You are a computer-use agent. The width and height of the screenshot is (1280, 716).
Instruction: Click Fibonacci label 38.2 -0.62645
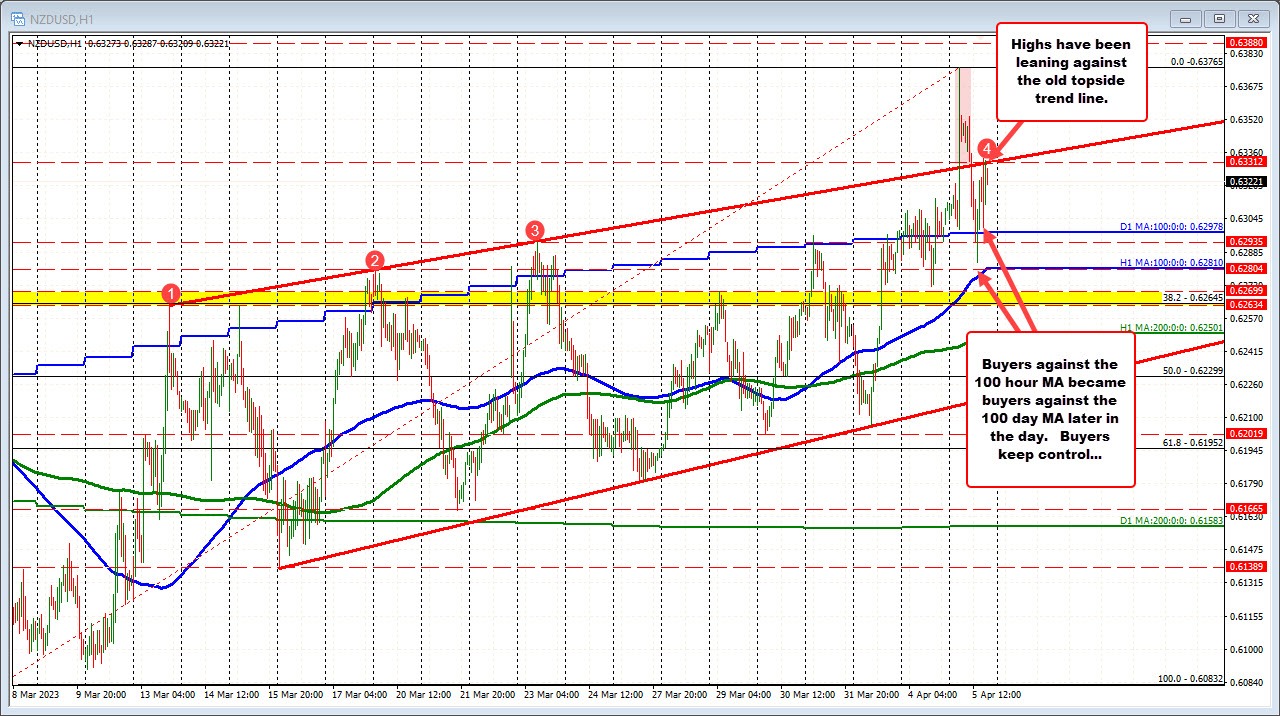(1193, 297)
